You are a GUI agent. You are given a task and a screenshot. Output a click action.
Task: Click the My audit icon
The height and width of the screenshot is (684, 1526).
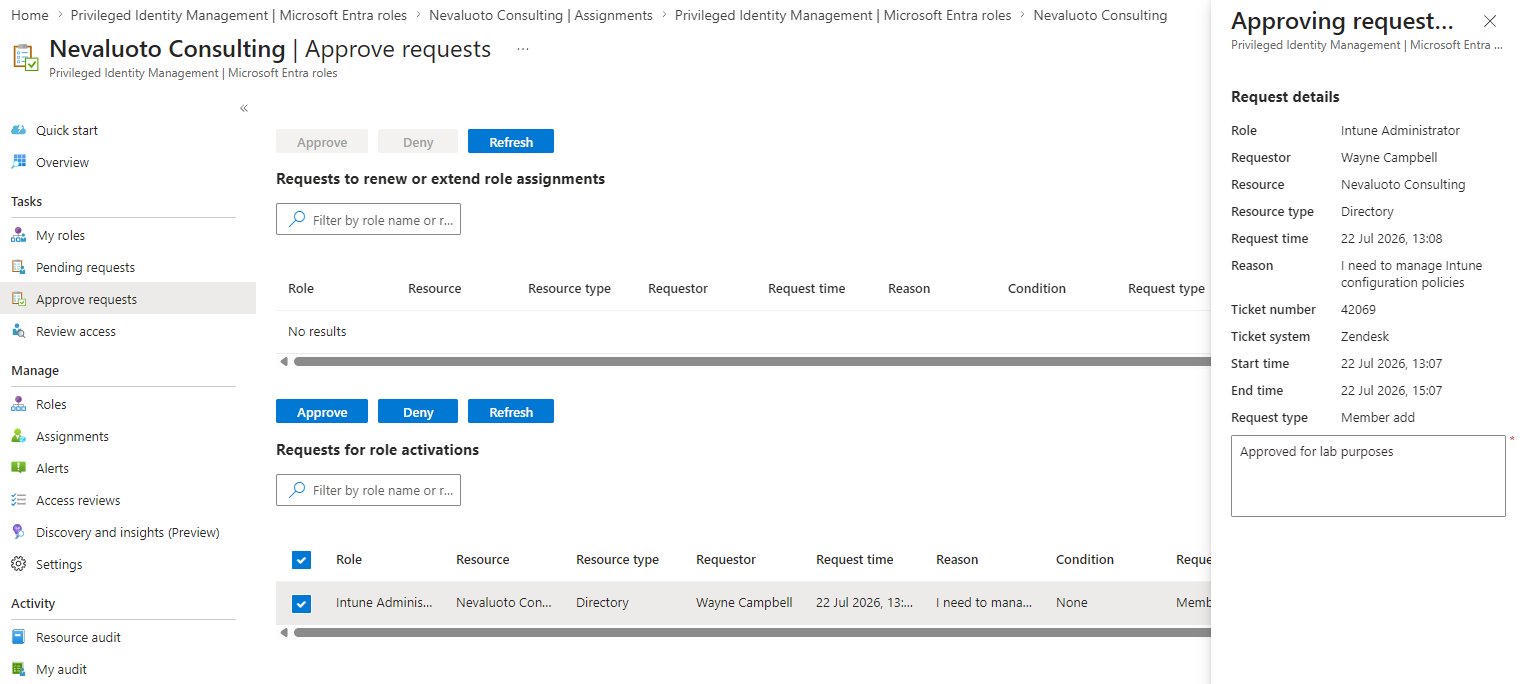pos(18,669)
